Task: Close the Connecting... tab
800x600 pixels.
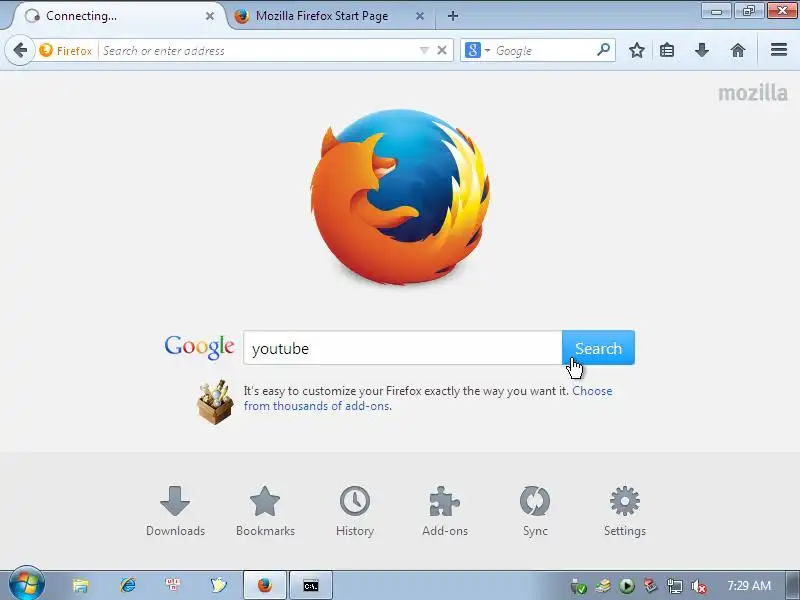Action: pyautogui.click(x=210, y=16)
